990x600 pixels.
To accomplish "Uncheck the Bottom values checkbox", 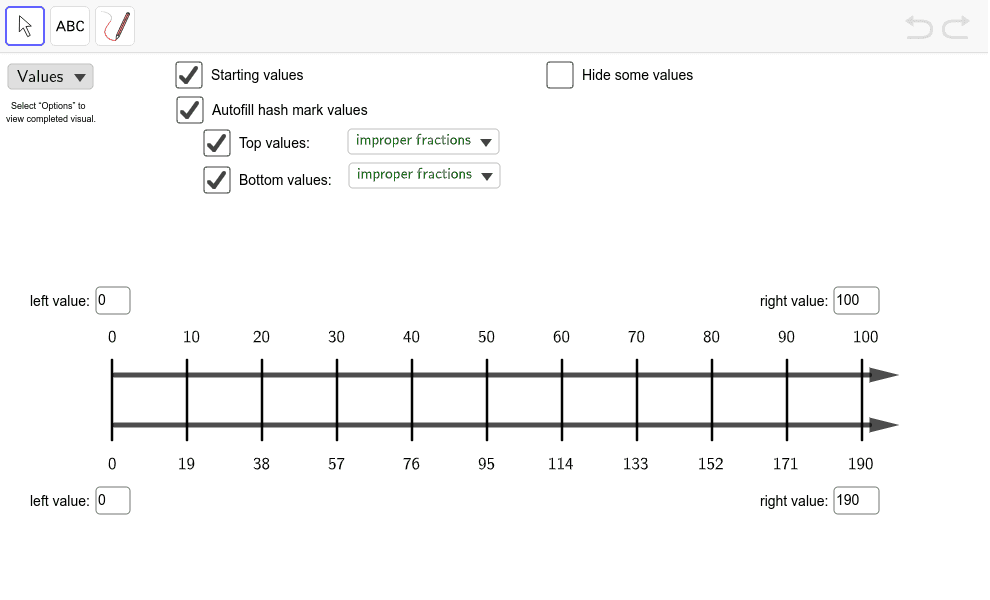I will (x=217, y=180).
